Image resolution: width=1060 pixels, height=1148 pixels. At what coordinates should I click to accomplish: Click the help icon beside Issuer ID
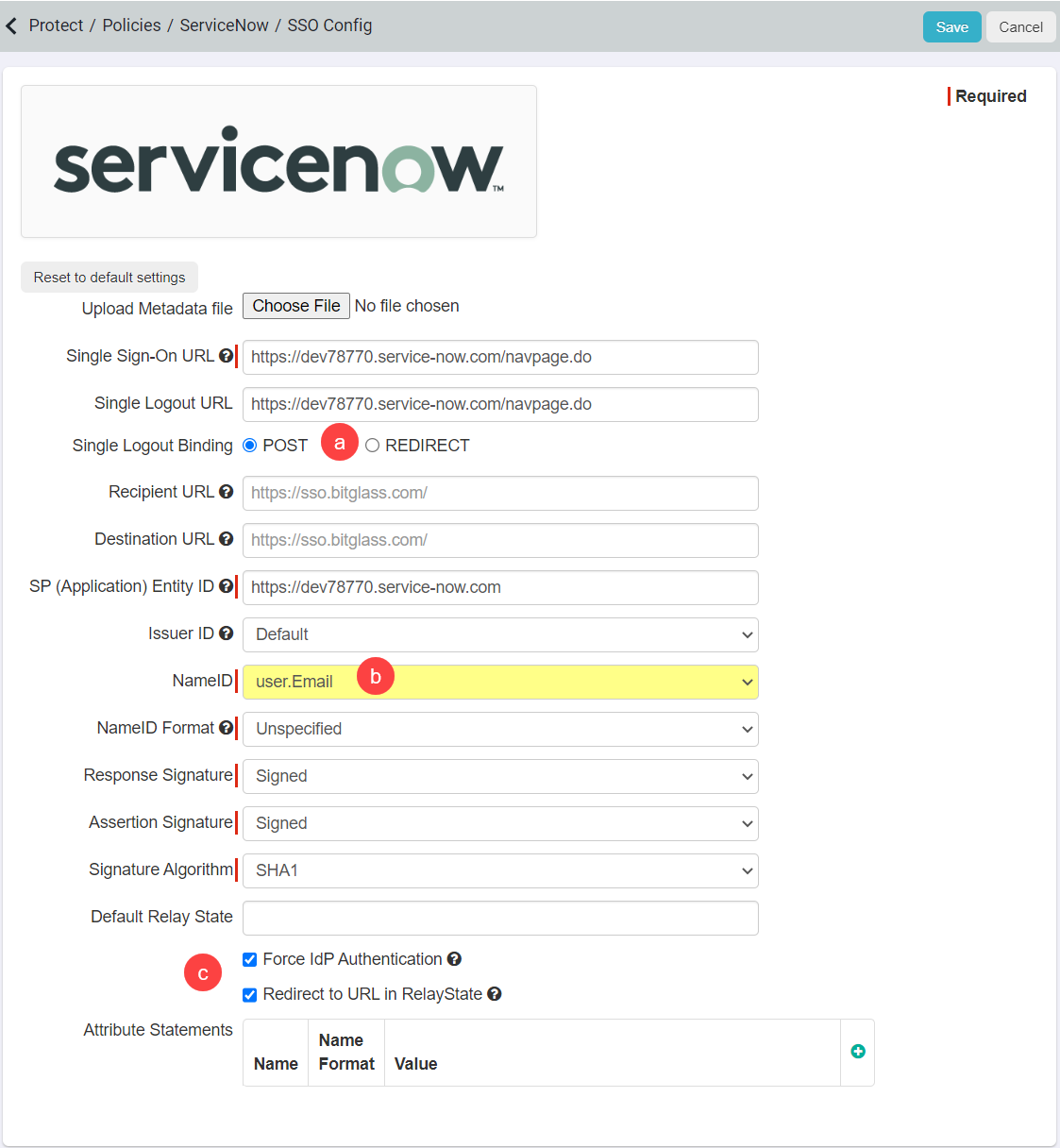[x=227, y=633]
